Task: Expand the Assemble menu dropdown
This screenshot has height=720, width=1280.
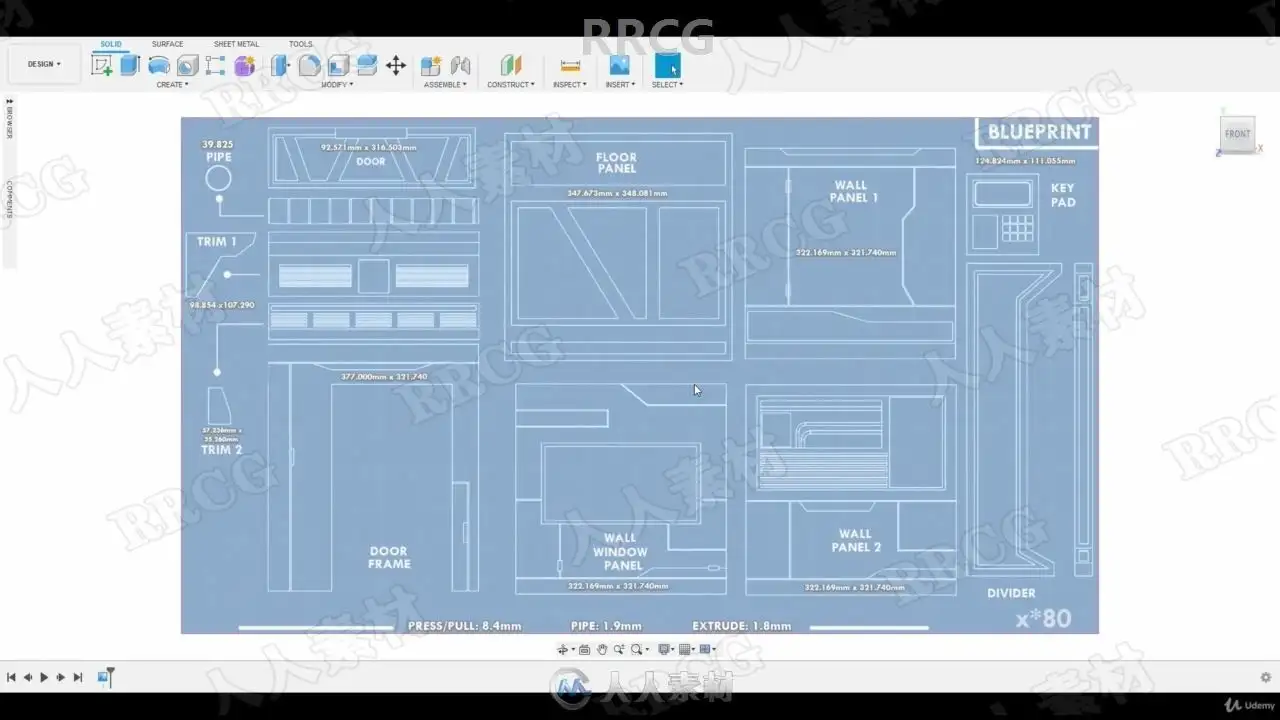Action: pyautogui.click(x=445, y=85)
